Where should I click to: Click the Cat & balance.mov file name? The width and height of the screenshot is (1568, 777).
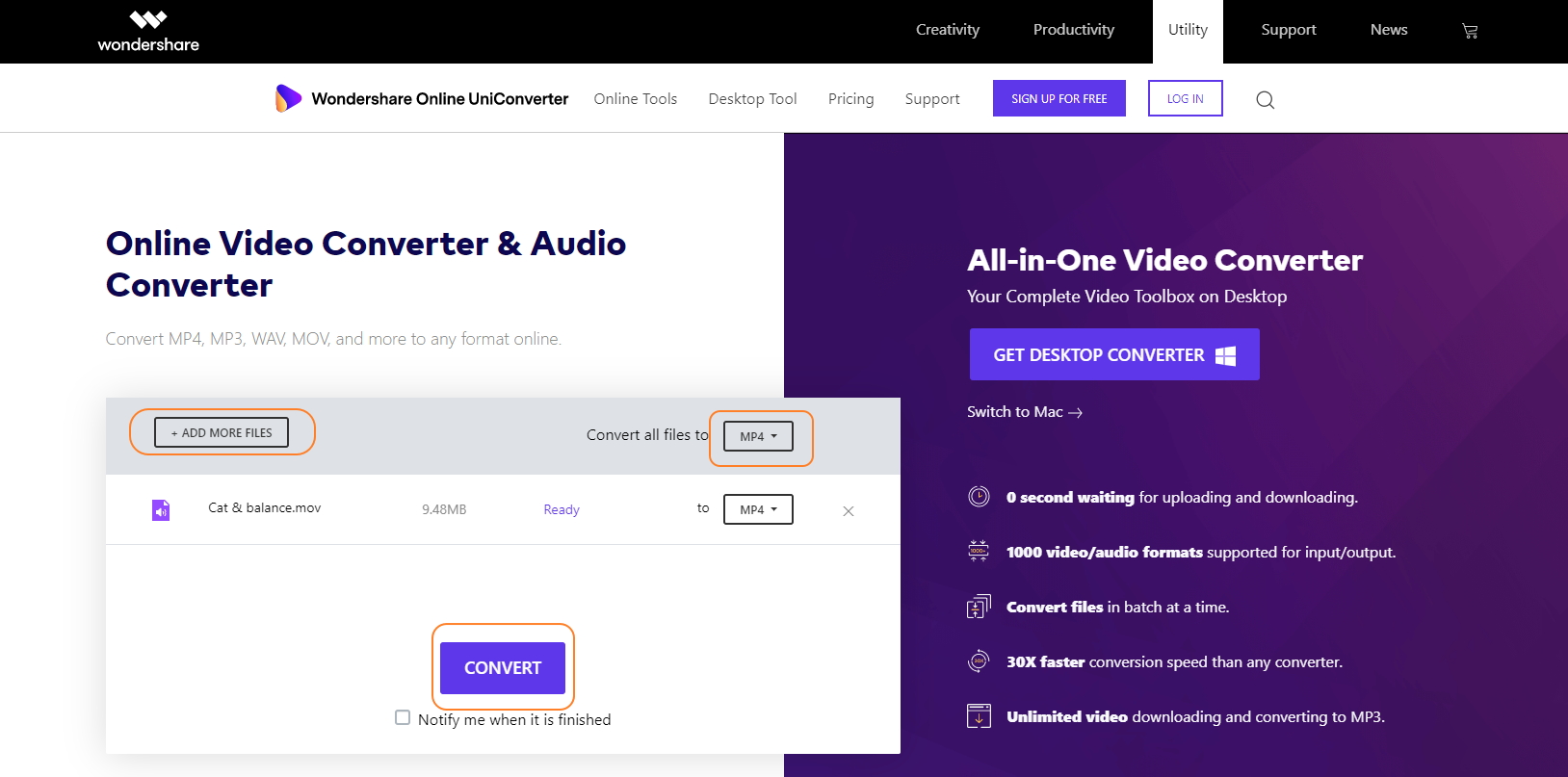(x=265, y=507)
